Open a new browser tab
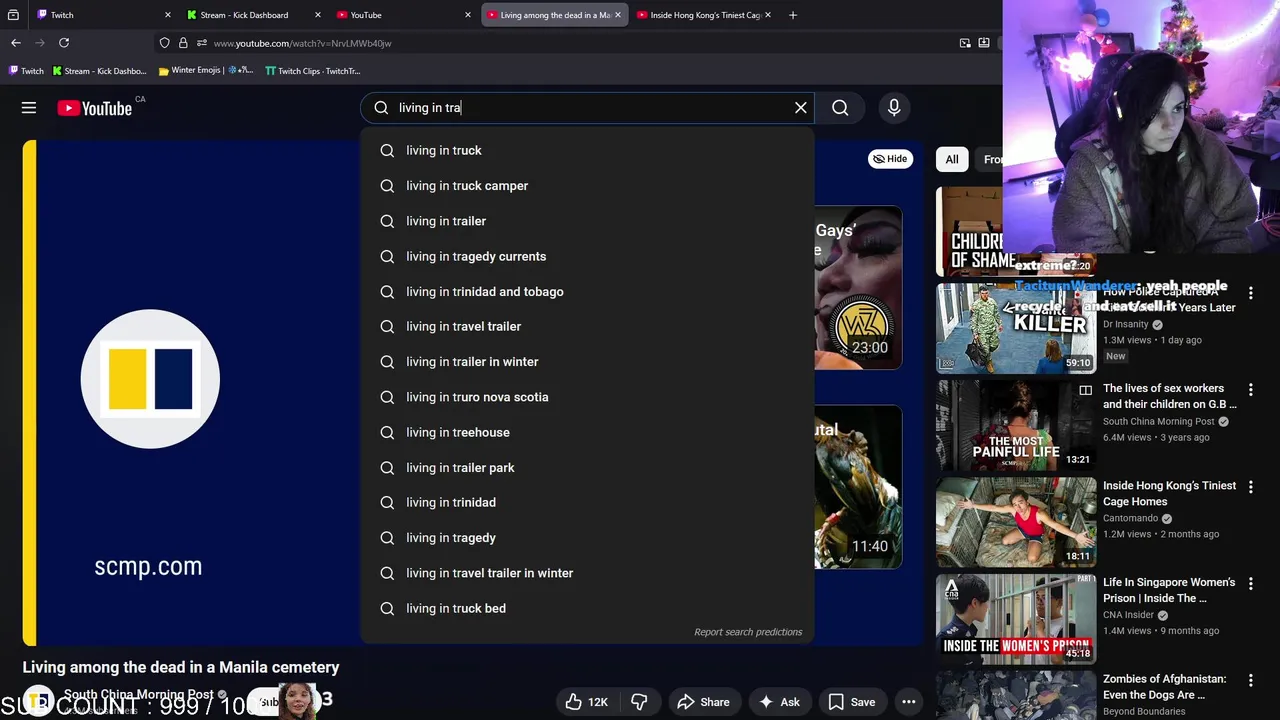Image resolution: width=1280 pixels, height=720 pixels. 793,15
